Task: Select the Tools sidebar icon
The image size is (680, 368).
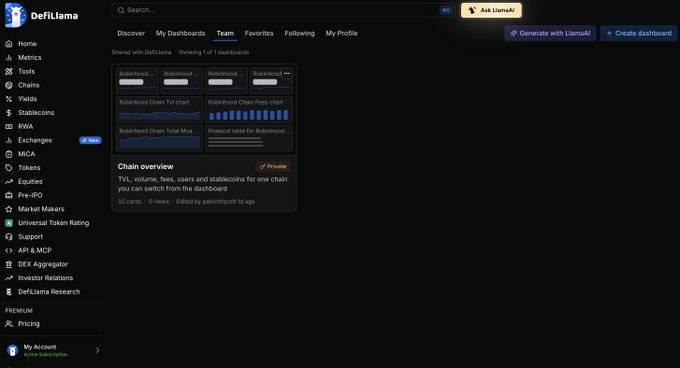Action: pos(9,72)
